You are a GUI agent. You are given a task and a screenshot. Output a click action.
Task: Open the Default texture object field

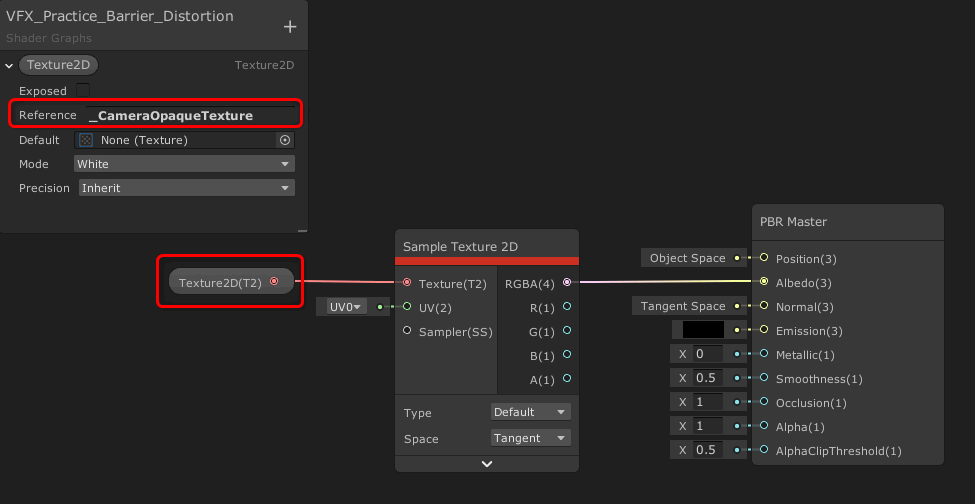coord(184,140)
